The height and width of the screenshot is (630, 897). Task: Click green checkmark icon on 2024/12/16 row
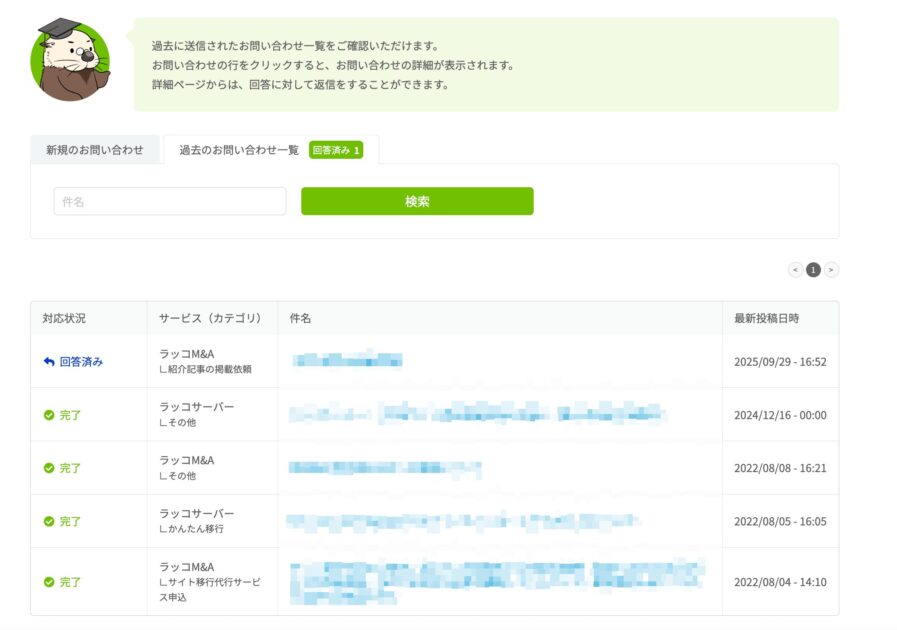[x=49, y=415]
